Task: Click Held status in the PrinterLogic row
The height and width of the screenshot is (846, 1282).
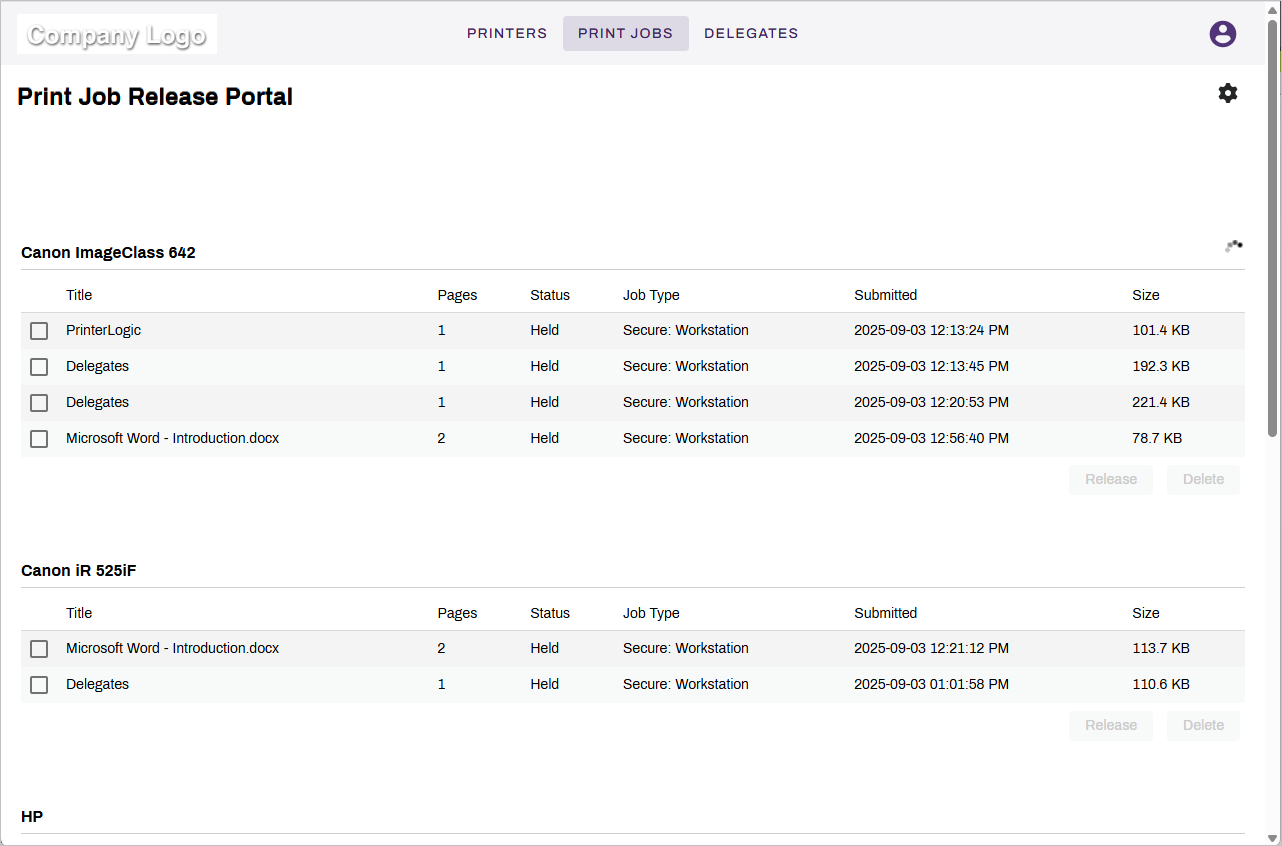Action: [x=545, y=330]
